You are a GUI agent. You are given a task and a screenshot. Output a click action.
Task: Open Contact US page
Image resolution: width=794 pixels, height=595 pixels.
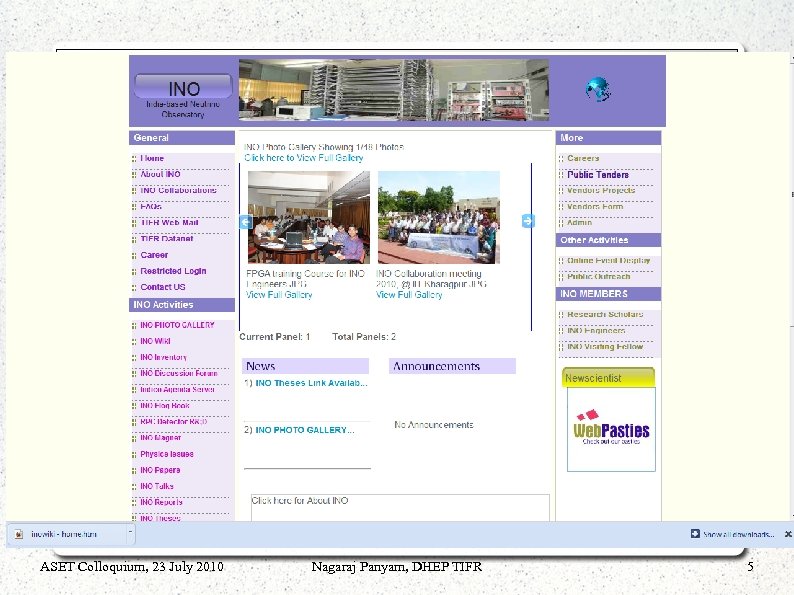tap(163, 287)
